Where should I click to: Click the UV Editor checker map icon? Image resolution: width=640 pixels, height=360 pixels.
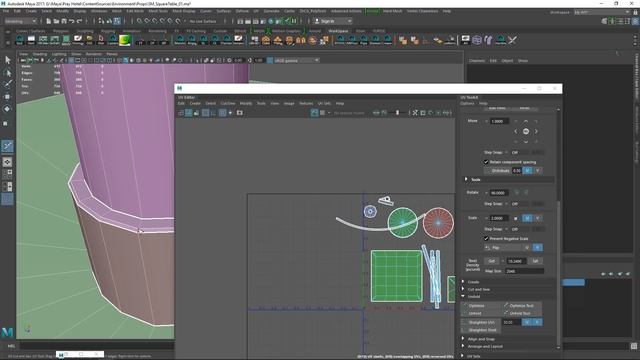[x=322, y=113]
